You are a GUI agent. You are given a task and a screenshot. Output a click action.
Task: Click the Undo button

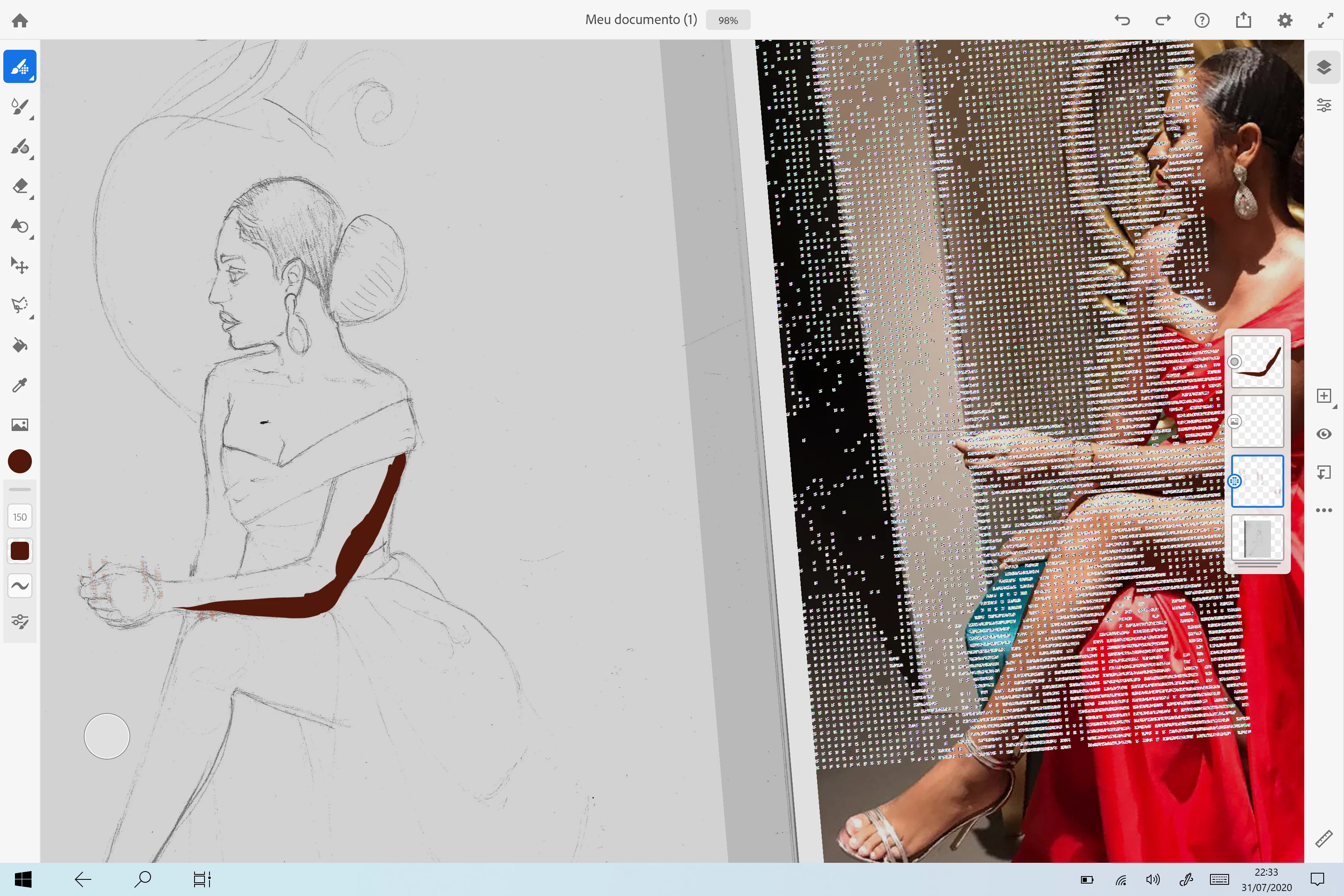click(x=1122, y=21)
